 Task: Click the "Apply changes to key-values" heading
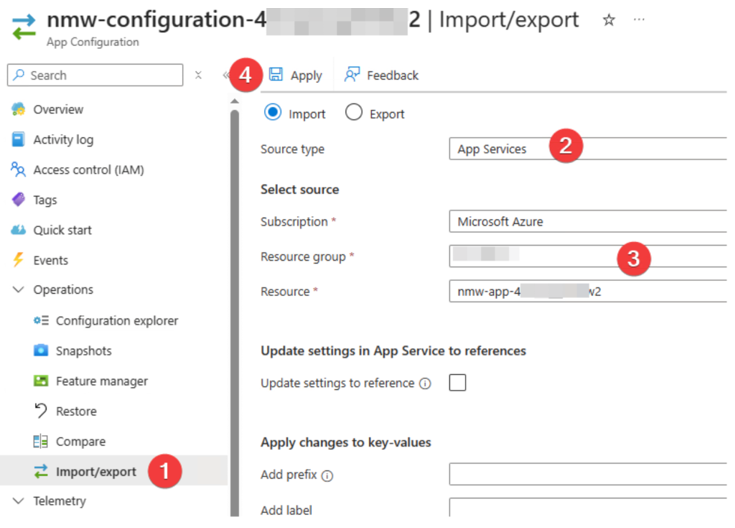pyautogui.click(x=346, y=443)
